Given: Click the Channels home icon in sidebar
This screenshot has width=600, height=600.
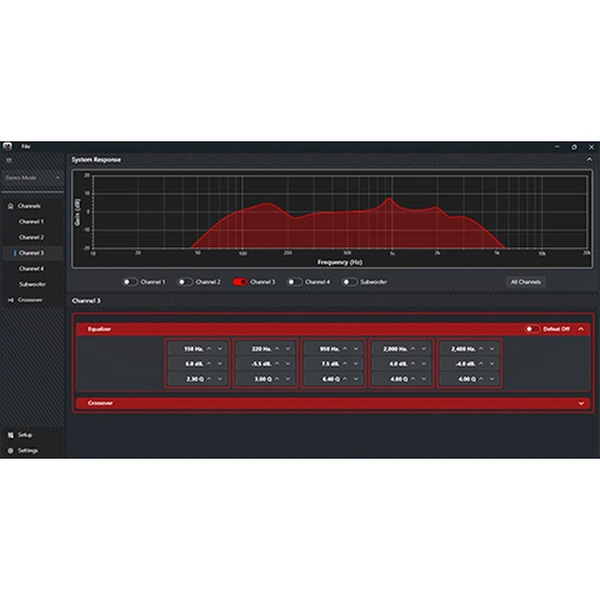Looking at the screenshot, I should 10,205.
